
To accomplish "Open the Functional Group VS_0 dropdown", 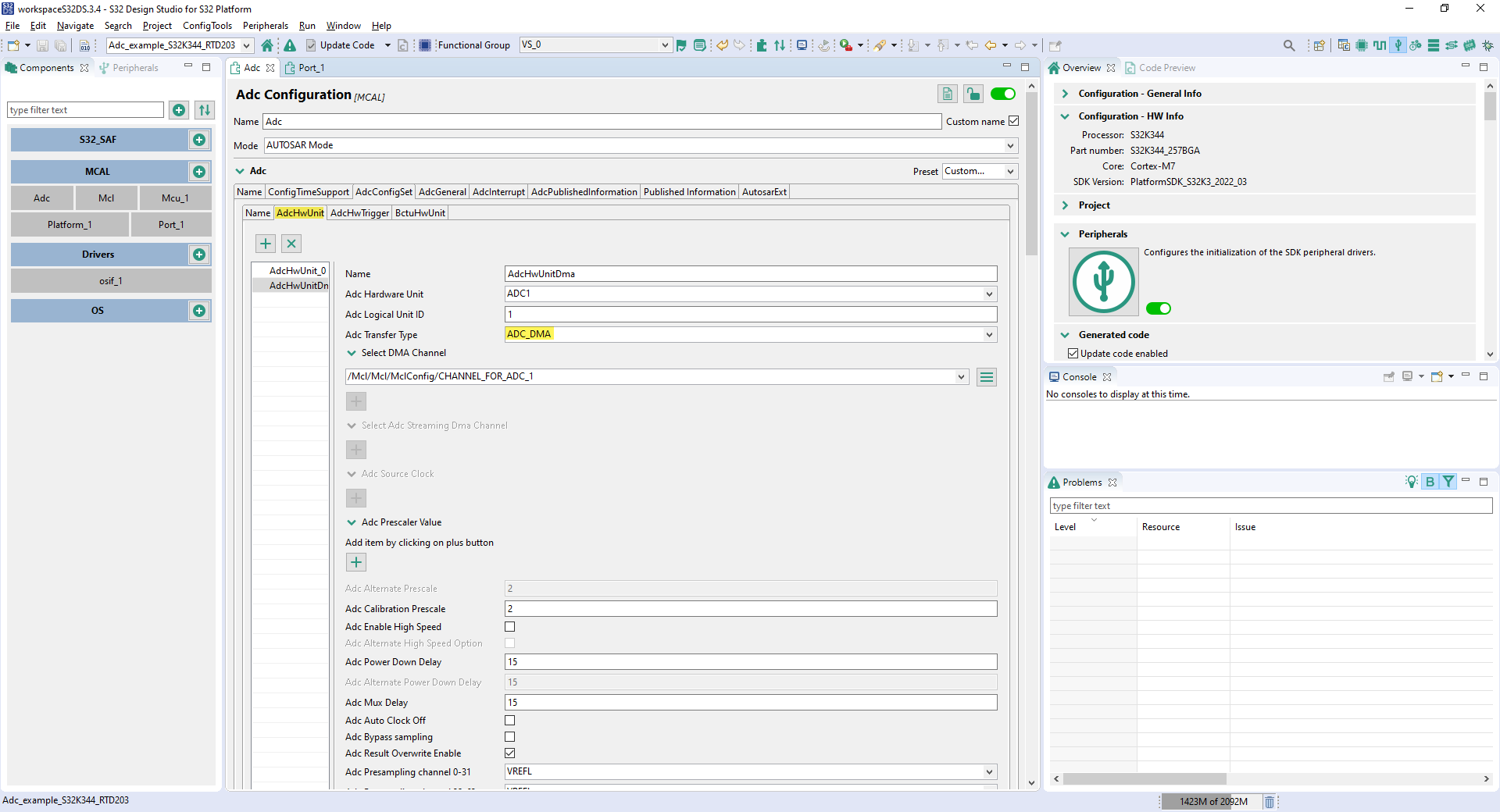I will click(664, 45).
